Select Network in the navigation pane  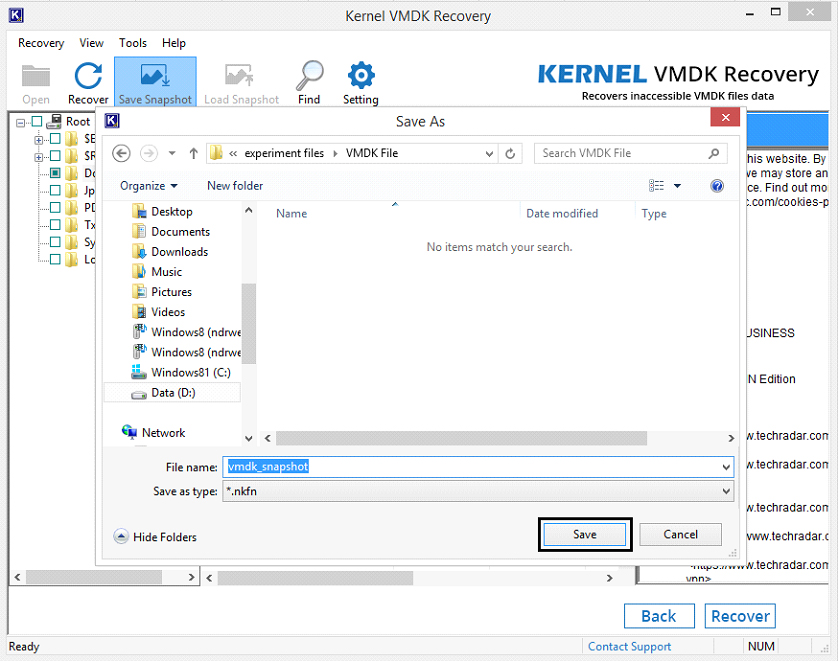click(153, 432)
